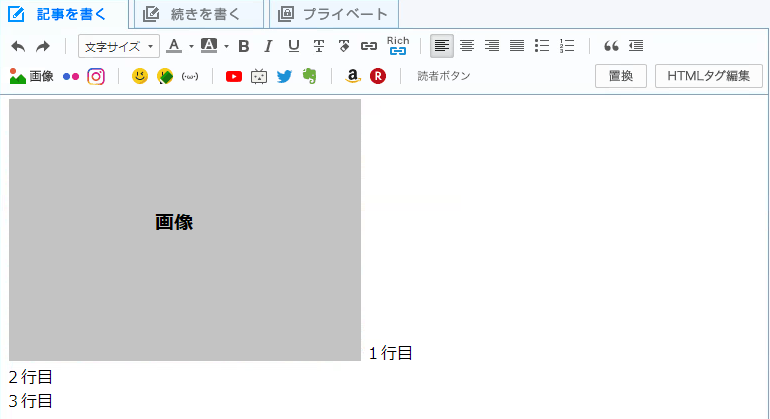Place cursor in 1行目 text

coord(390,353)
